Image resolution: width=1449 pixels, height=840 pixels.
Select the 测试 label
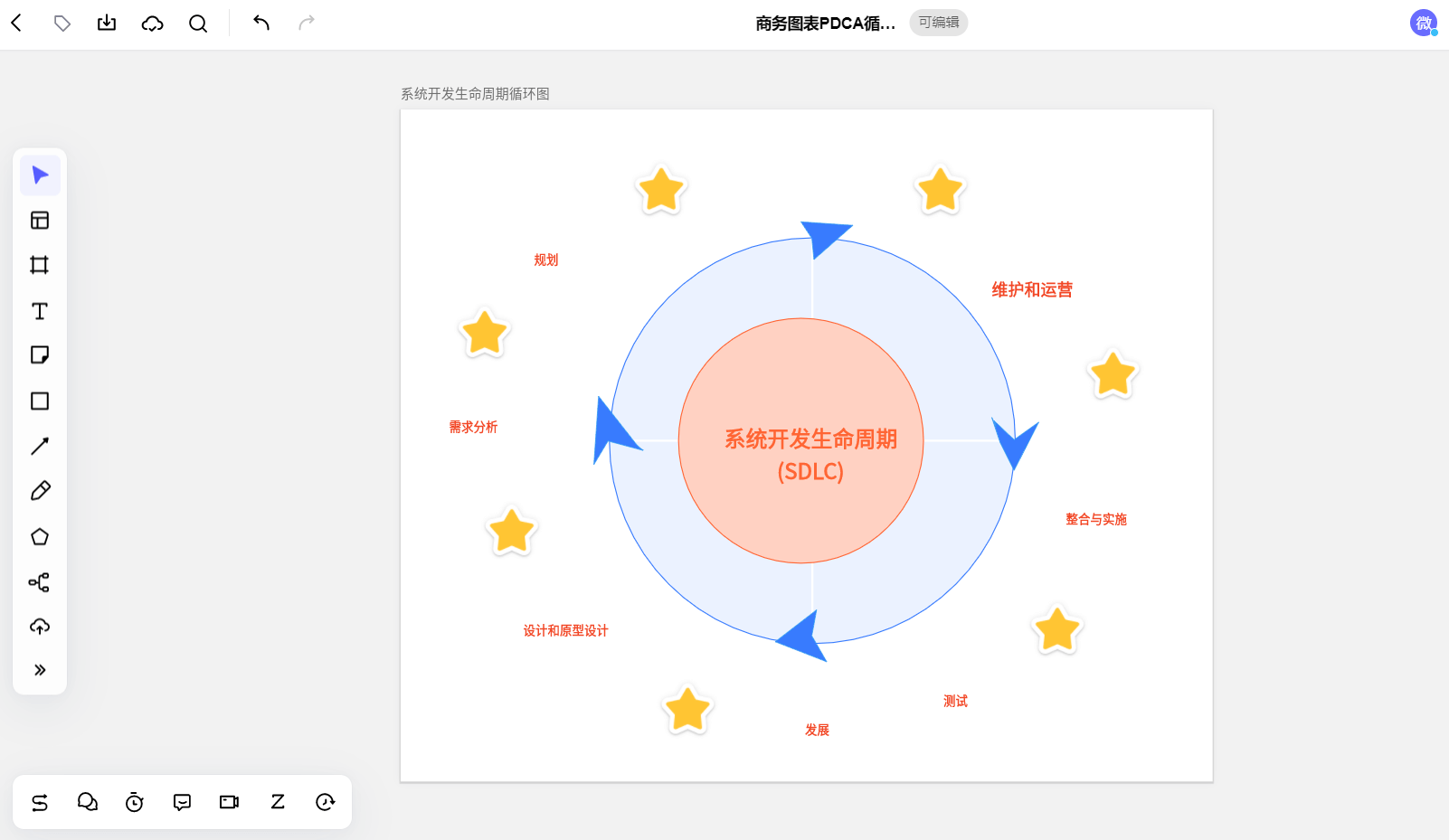coord(955,702)
